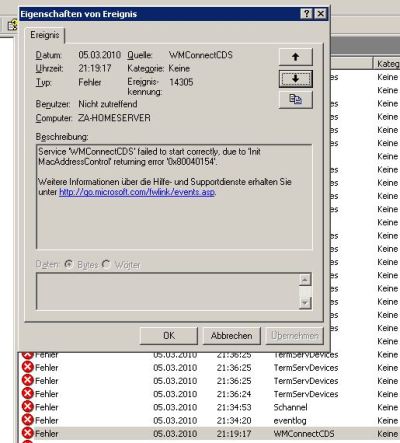The image size is (400, 443).
Task: Open context help question mark button
Action: [306, 14]
